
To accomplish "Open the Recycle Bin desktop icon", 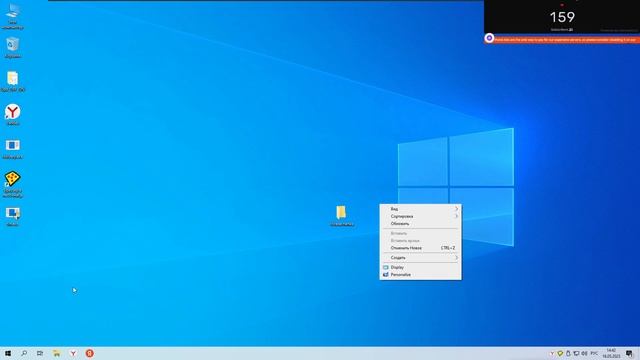I will 13,47.
